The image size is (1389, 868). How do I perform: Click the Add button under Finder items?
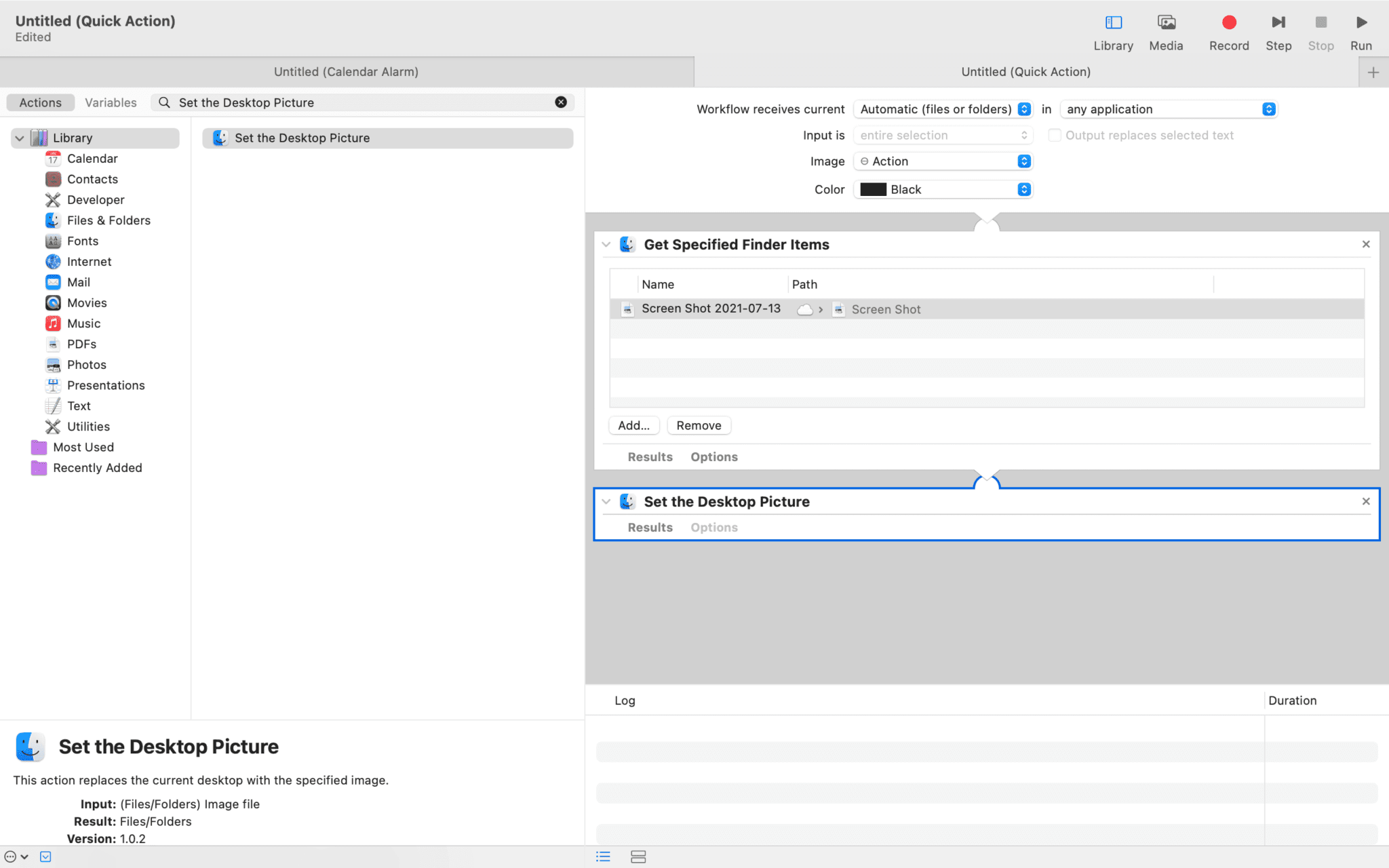click(x=633, y=425)
